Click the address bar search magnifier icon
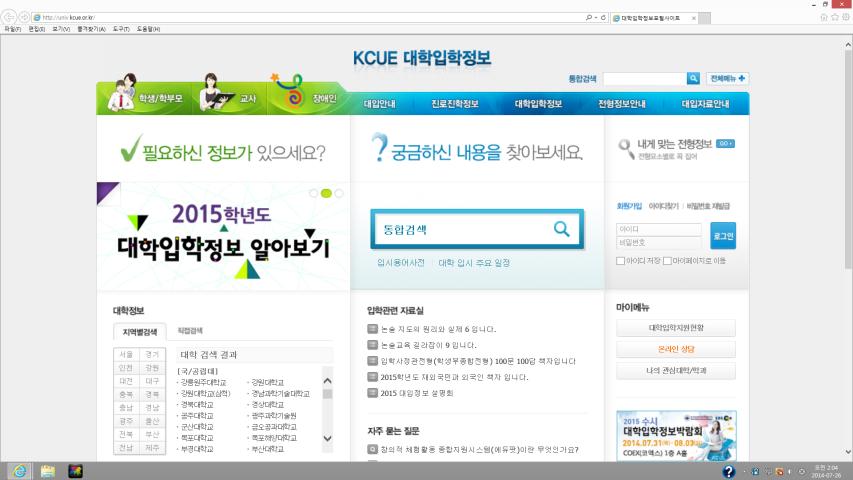The image size is (853, 480). coord(589,17)
